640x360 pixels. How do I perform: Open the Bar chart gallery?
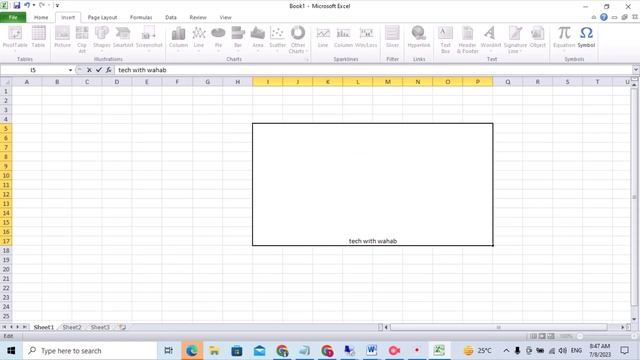pyautogui.click(x=238, y=38)
